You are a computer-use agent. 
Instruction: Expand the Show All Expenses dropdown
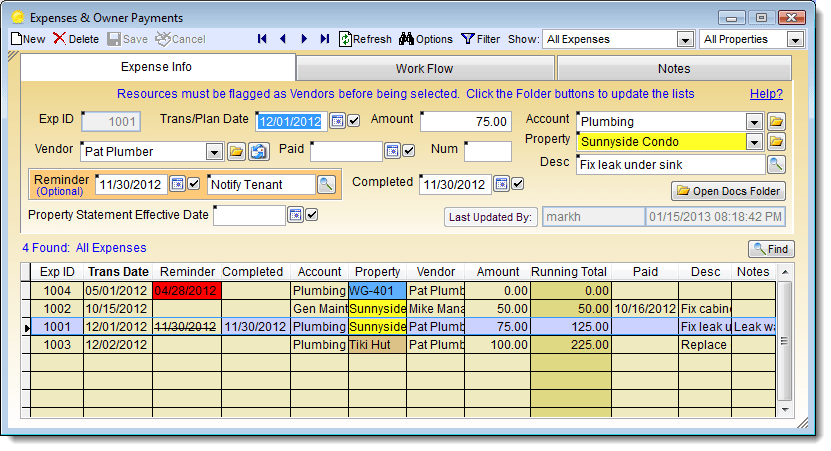685,40
